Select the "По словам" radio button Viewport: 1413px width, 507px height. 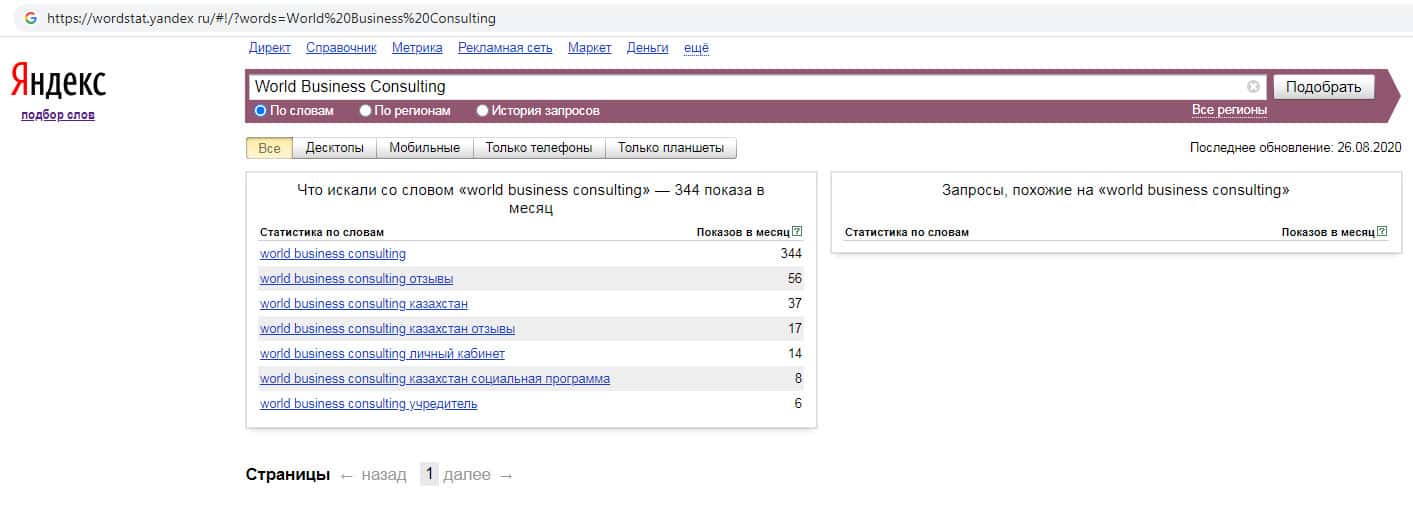point(261,111)
